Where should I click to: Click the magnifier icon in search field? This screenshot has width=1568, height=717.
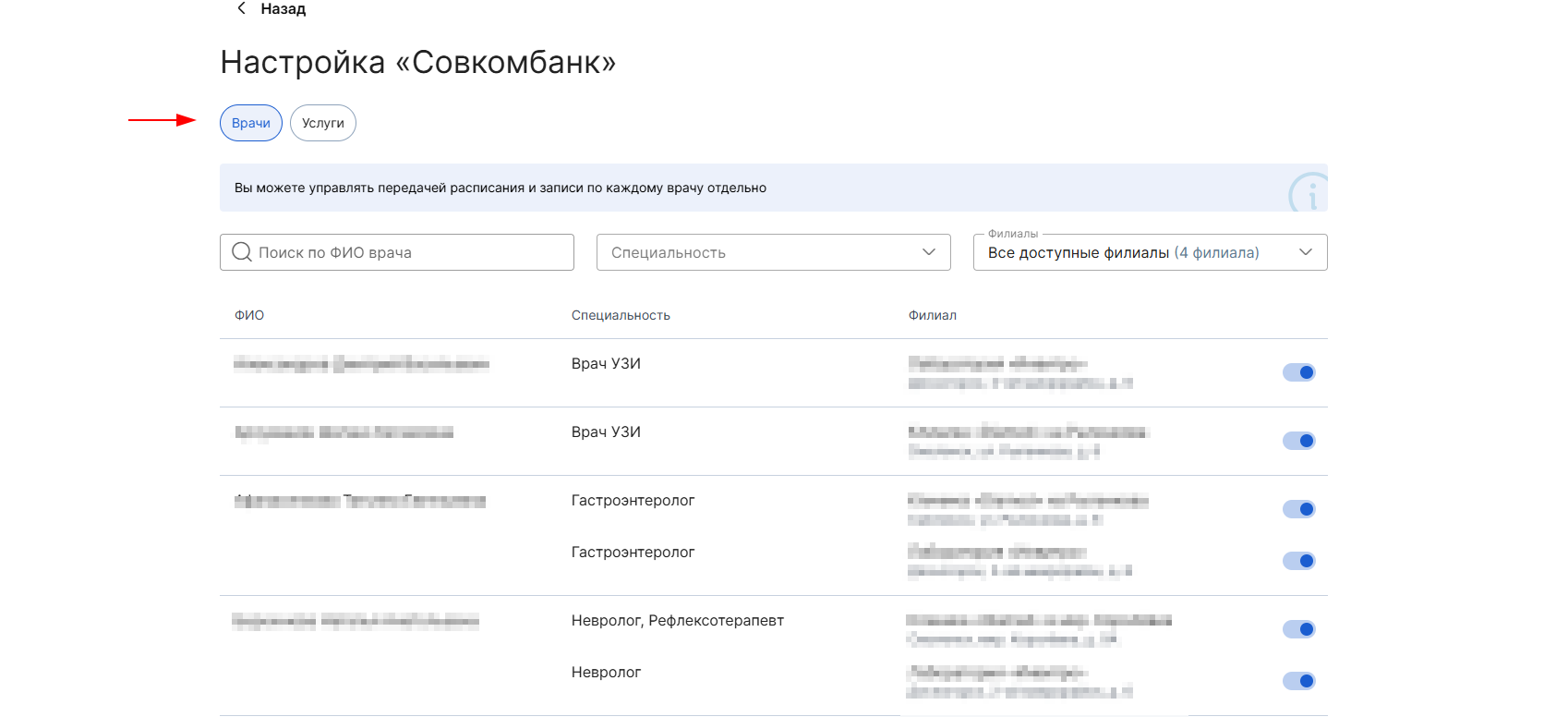(x=242, y=252)
